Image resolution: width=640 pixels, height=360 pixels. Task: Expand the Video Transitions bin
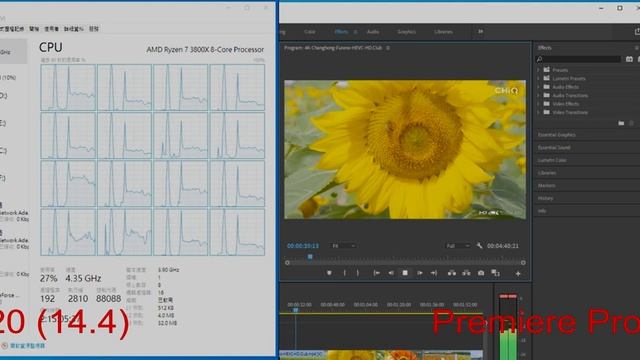click(x=538, y=112)
